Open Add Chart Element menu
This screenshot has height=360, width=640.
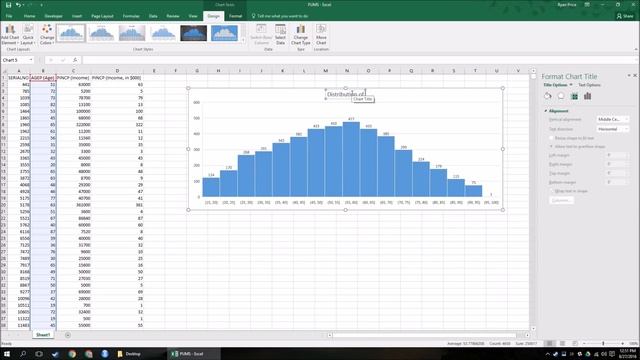(10, 34)
